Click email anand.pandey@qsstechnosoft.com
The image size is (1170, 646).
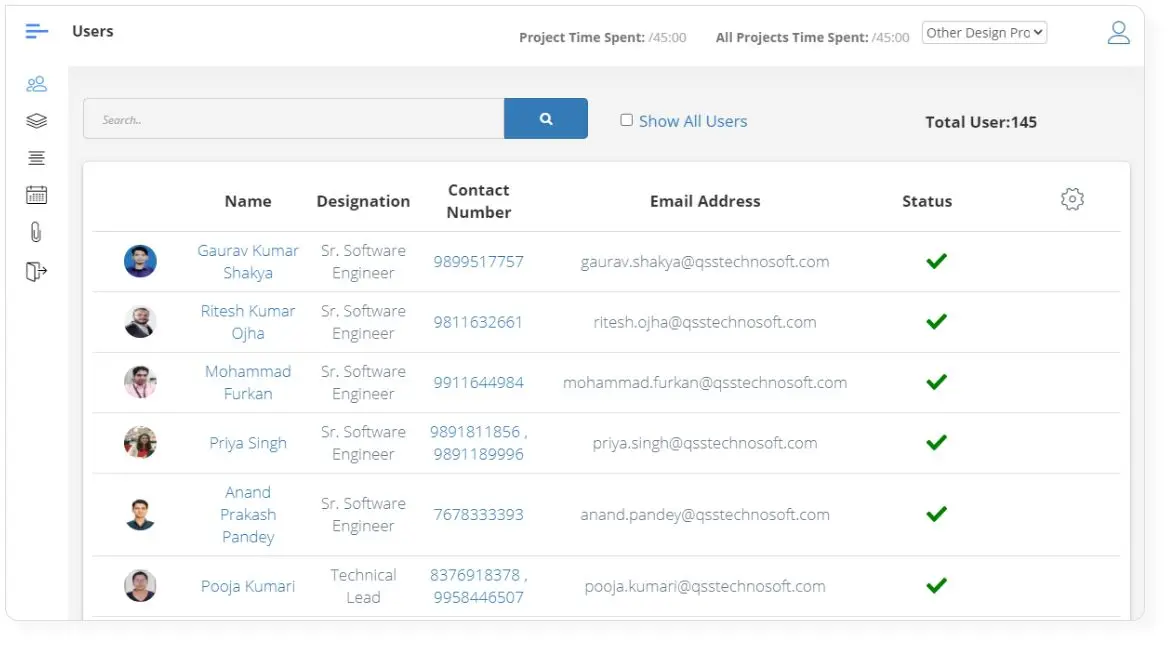[x=704, y=514]
